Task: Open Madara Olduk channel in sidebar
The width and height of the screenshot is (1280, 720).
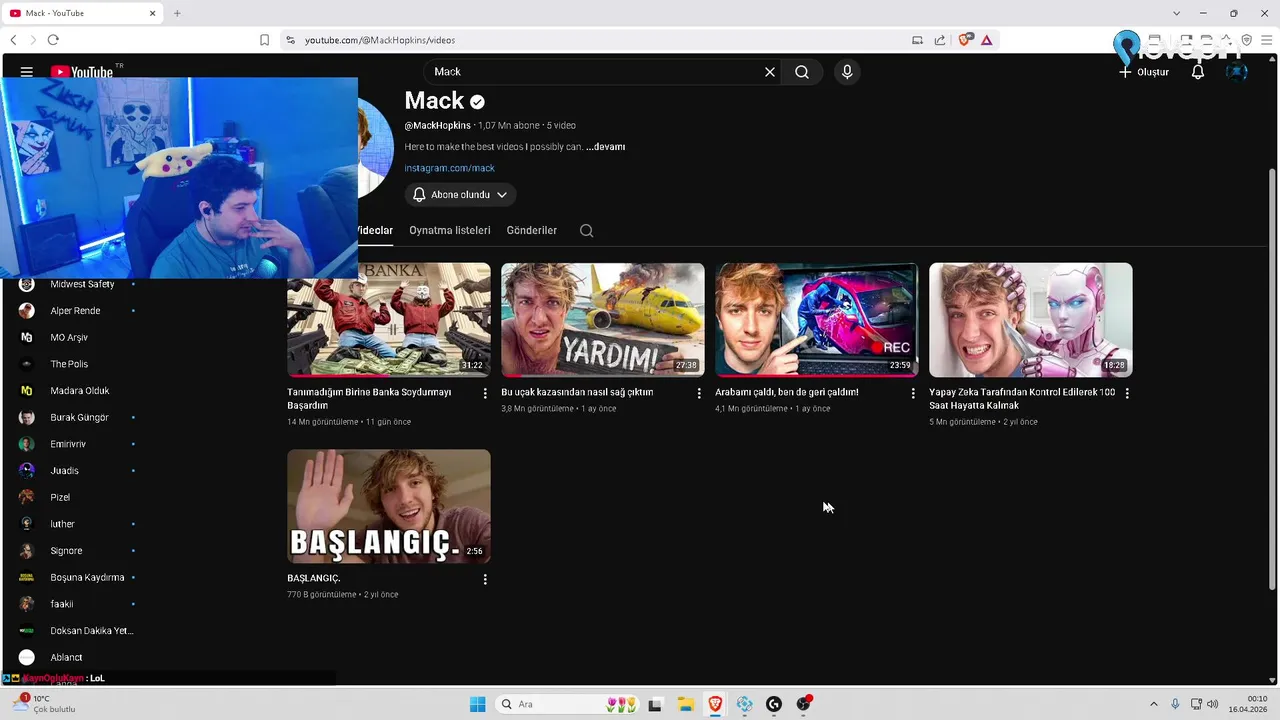Action: pos(78,391)
